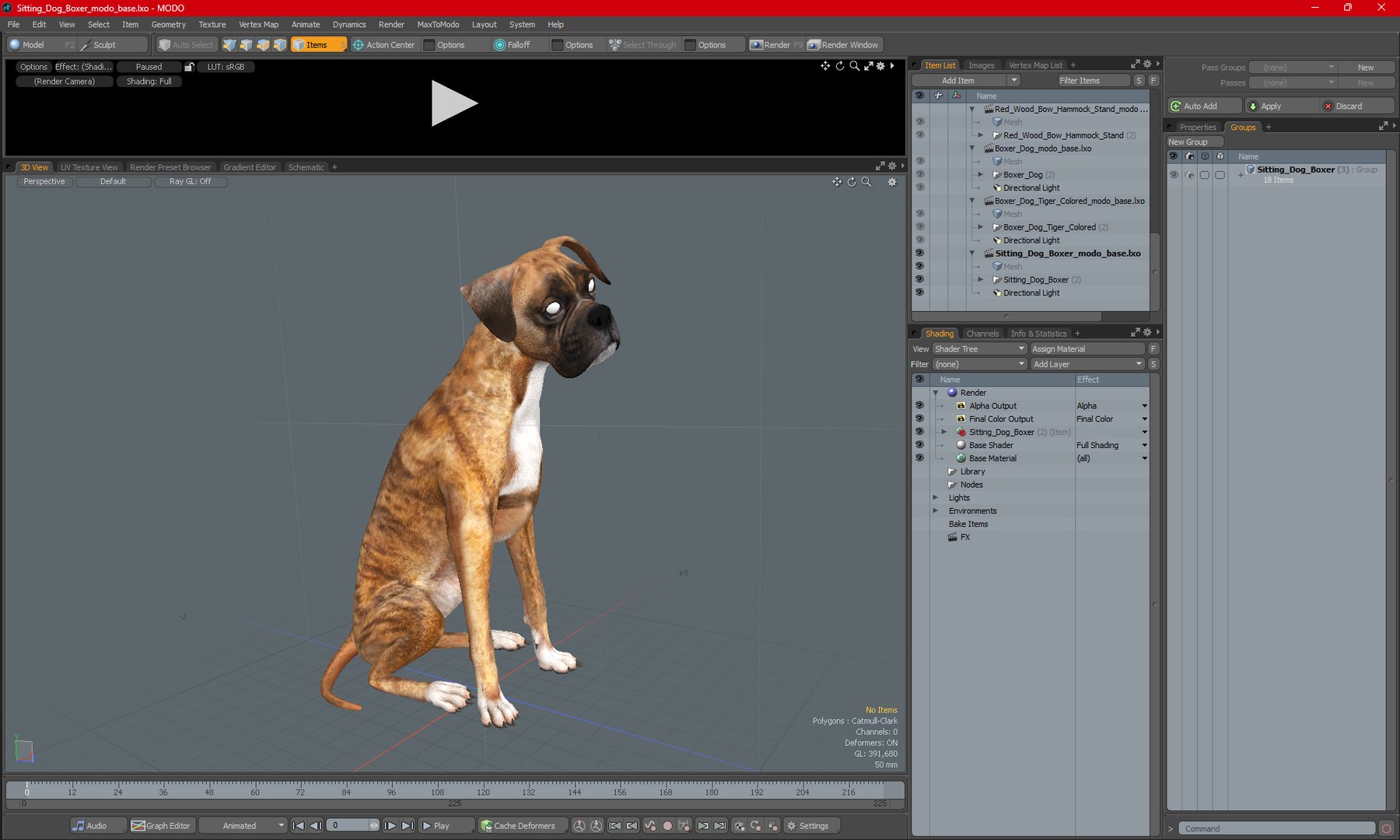Open Action Center menu
The height and width of the screenshot is (840, 1400).
[384, 45]
